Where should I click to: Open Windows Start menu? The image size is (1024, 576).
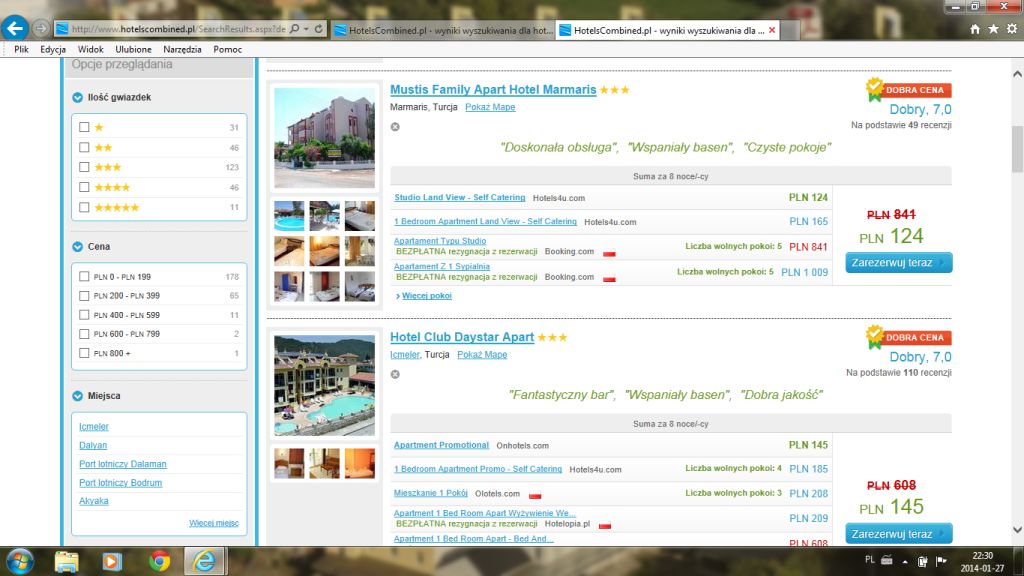[19, 561]
